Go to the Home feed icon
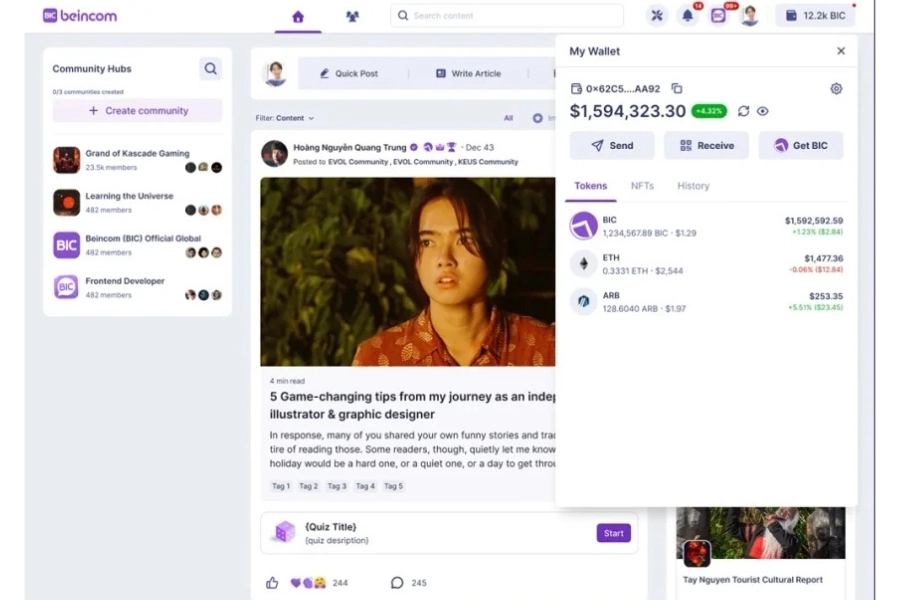The image size is (900, 600). point(298,17)
